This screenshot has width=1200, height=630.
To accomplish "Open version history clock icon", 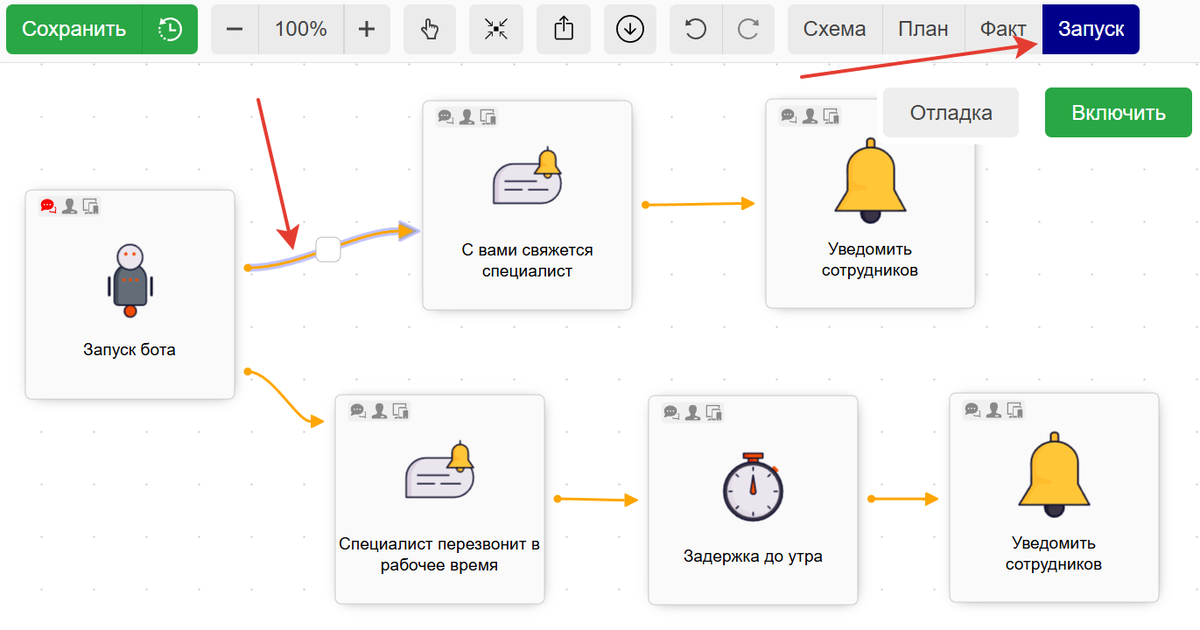I will coord(170,29).
